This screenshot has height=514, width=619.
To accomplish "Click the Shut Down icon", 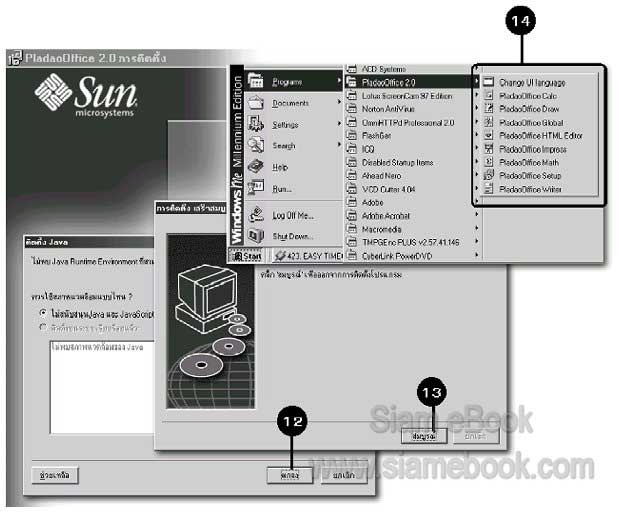I will [256, 236].
